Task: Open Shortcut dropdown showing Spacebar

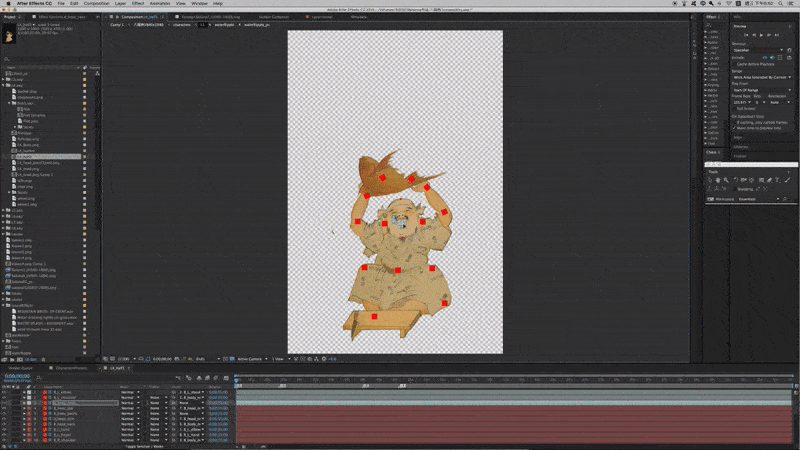Action: tap(758, 50)
